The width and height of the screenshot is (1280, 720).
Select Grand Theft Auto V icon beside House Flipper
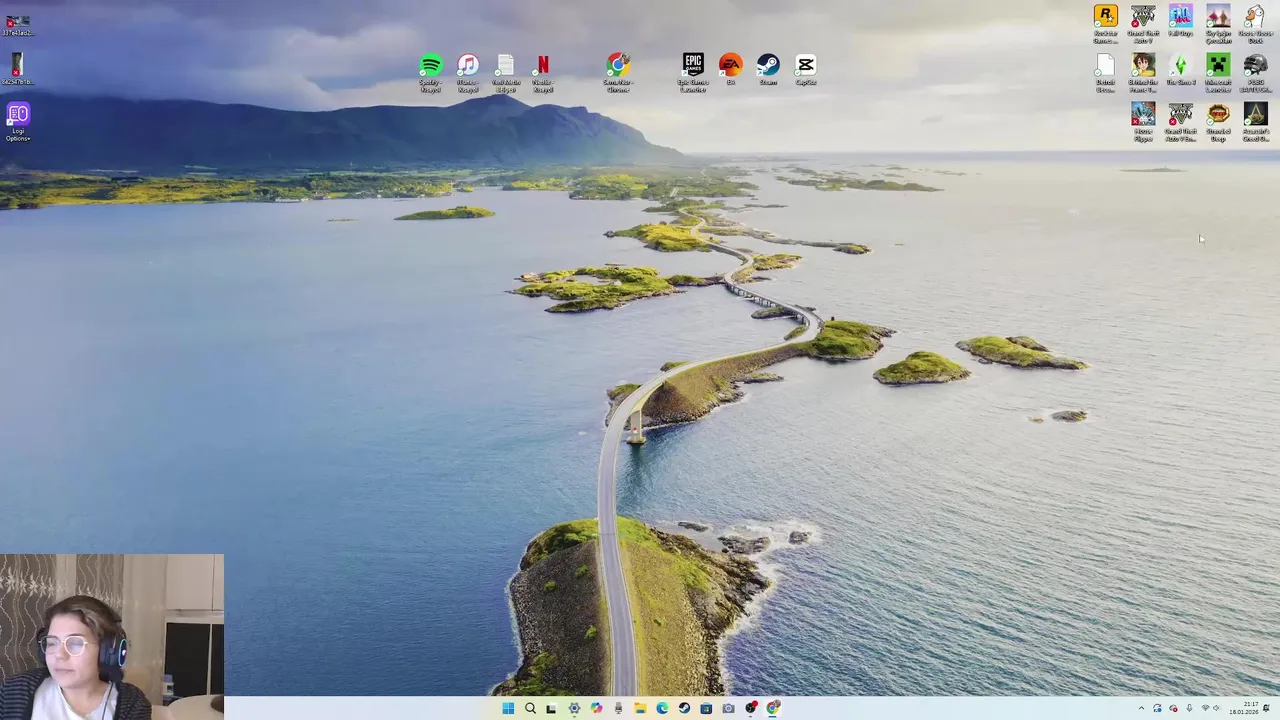pyautogui.click(x=1180, y=122)
